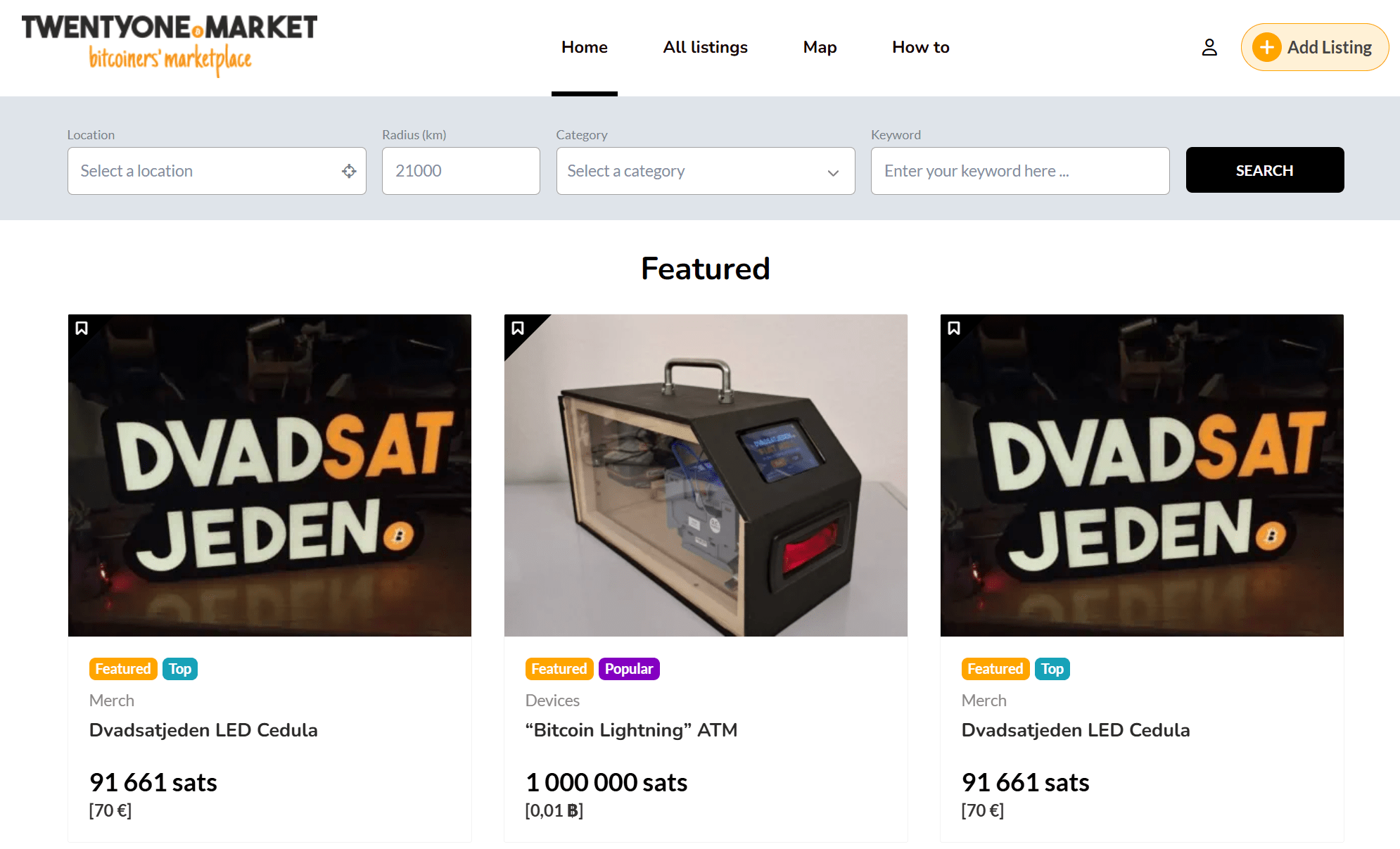1400x849 pixels.
Task: Bookmark the first Dvadsatjeden LED Cedula listing
Action: tap(82, 328)
